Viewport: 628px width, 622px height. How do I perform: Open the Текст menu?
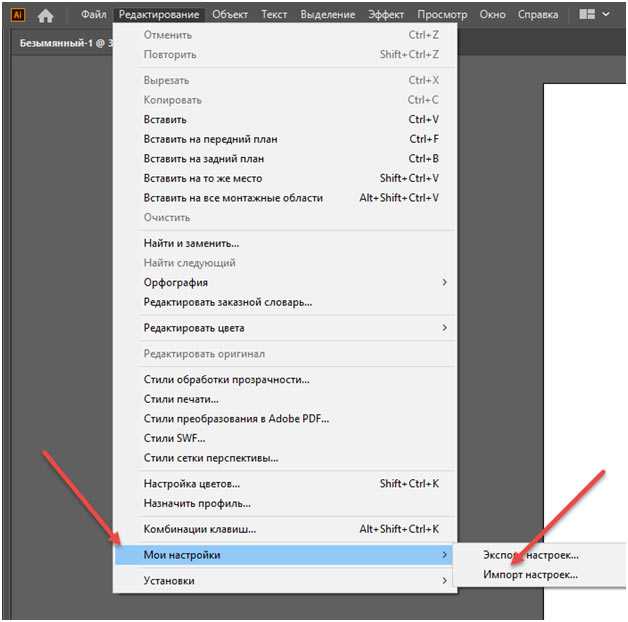tap(274, 15)
